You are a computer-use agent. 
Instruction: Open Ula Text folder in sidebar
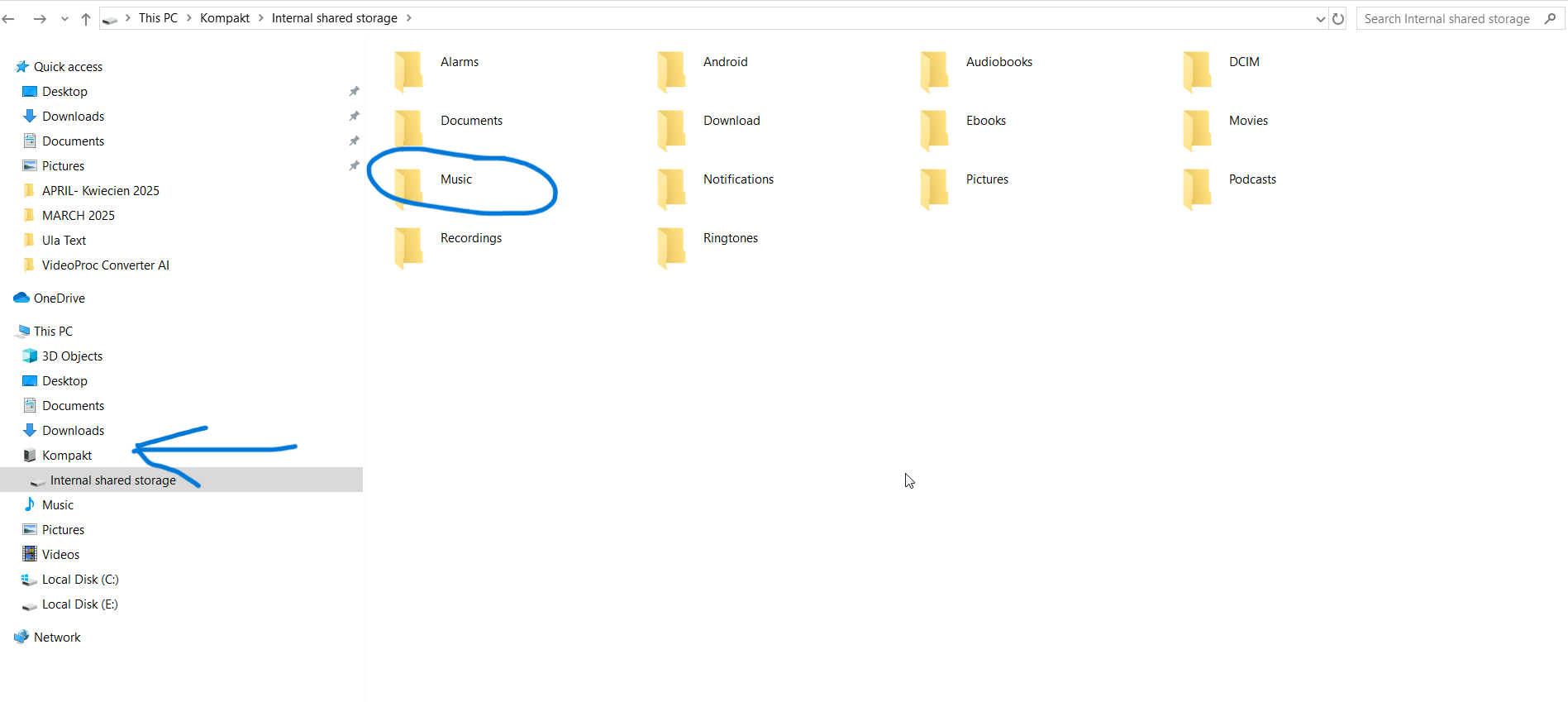coord(64,240)
